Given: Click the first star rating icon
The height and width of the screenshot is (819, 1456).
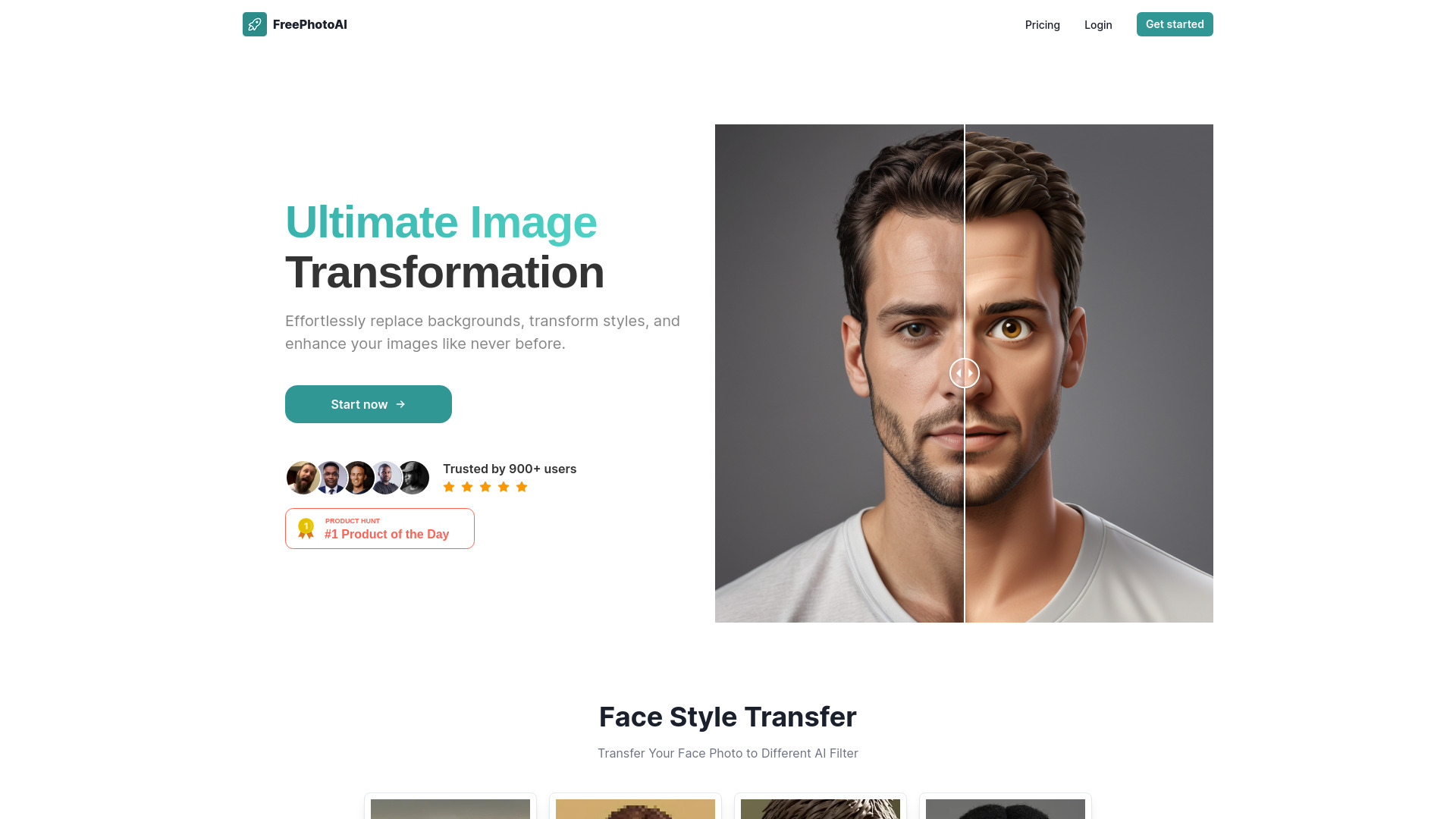Looking at the screenshot, I should tap(449, 487).
